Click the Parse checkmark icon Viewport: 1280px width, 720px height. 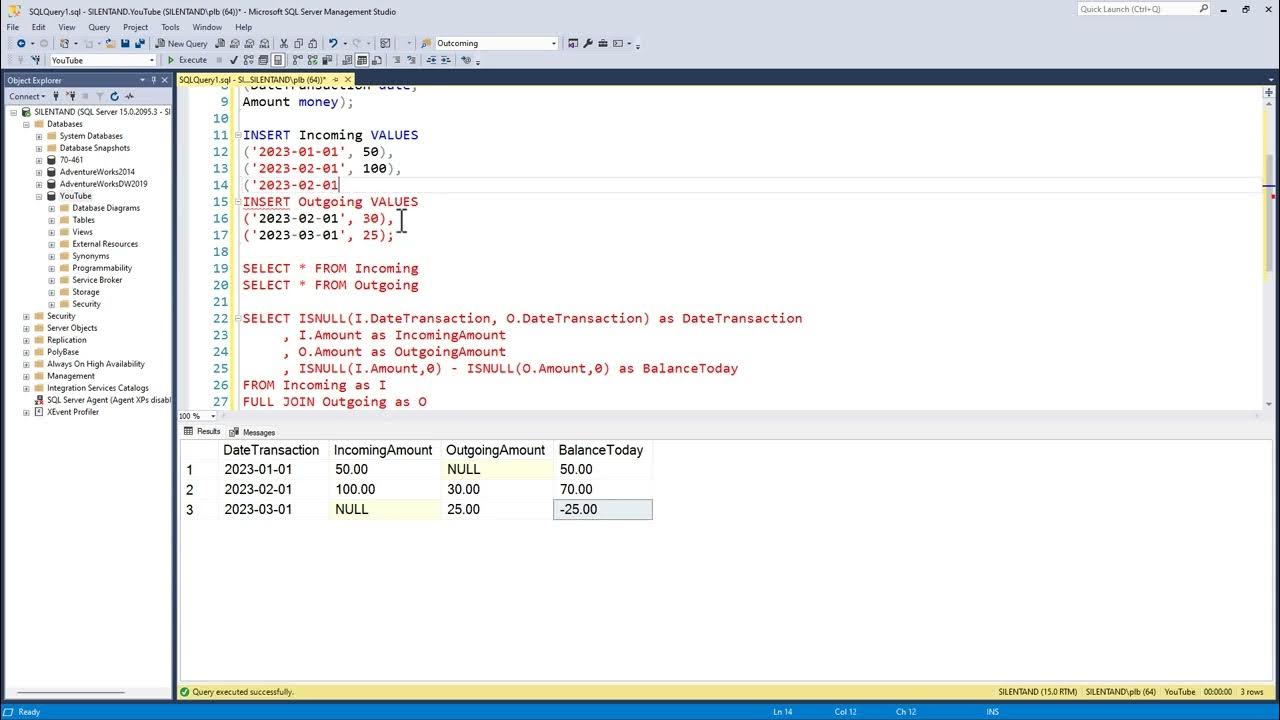tap(233, 60)
